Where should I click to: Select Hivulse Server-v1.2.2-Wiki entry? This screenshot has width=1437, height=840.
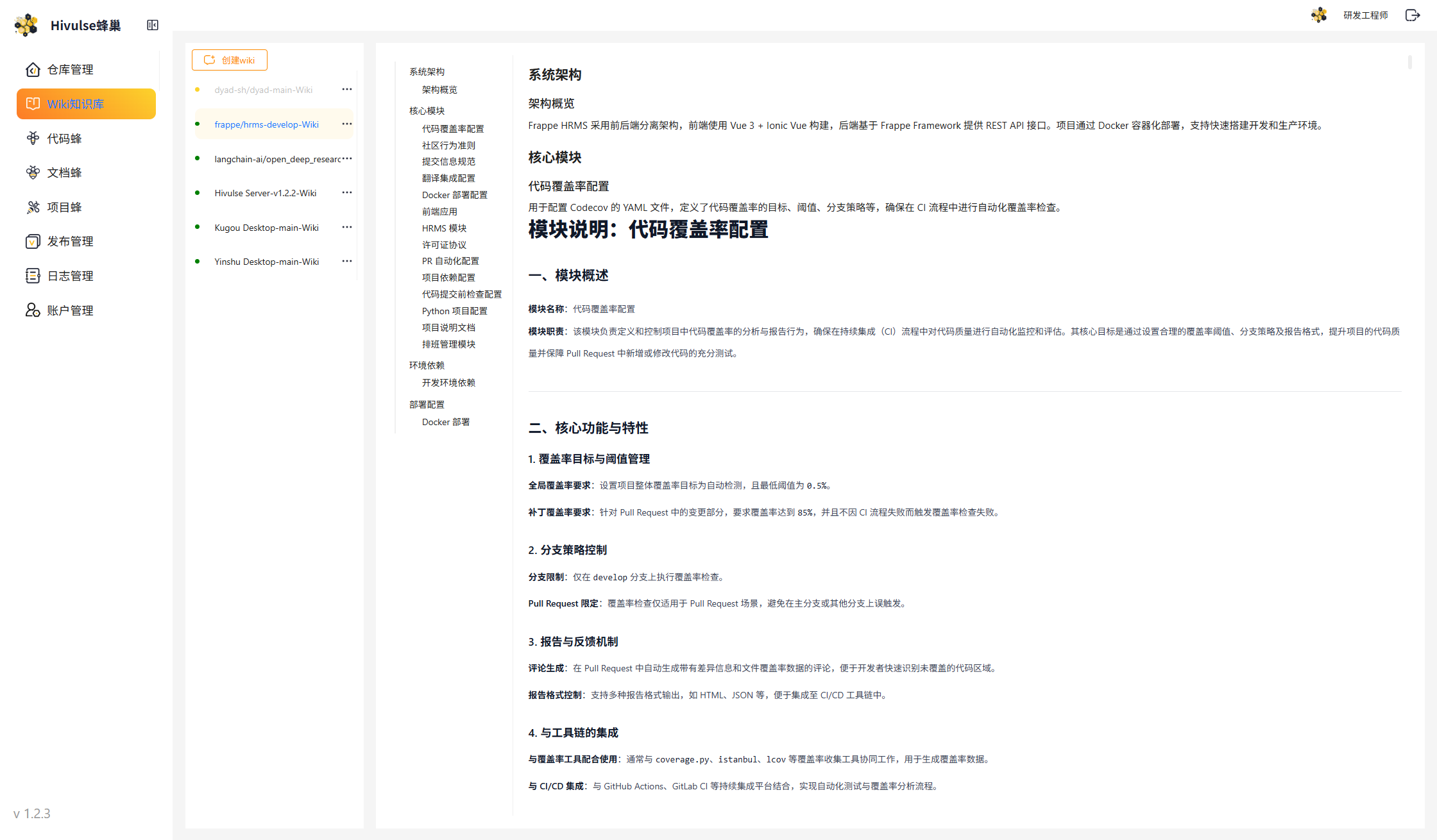click(266, 193)
